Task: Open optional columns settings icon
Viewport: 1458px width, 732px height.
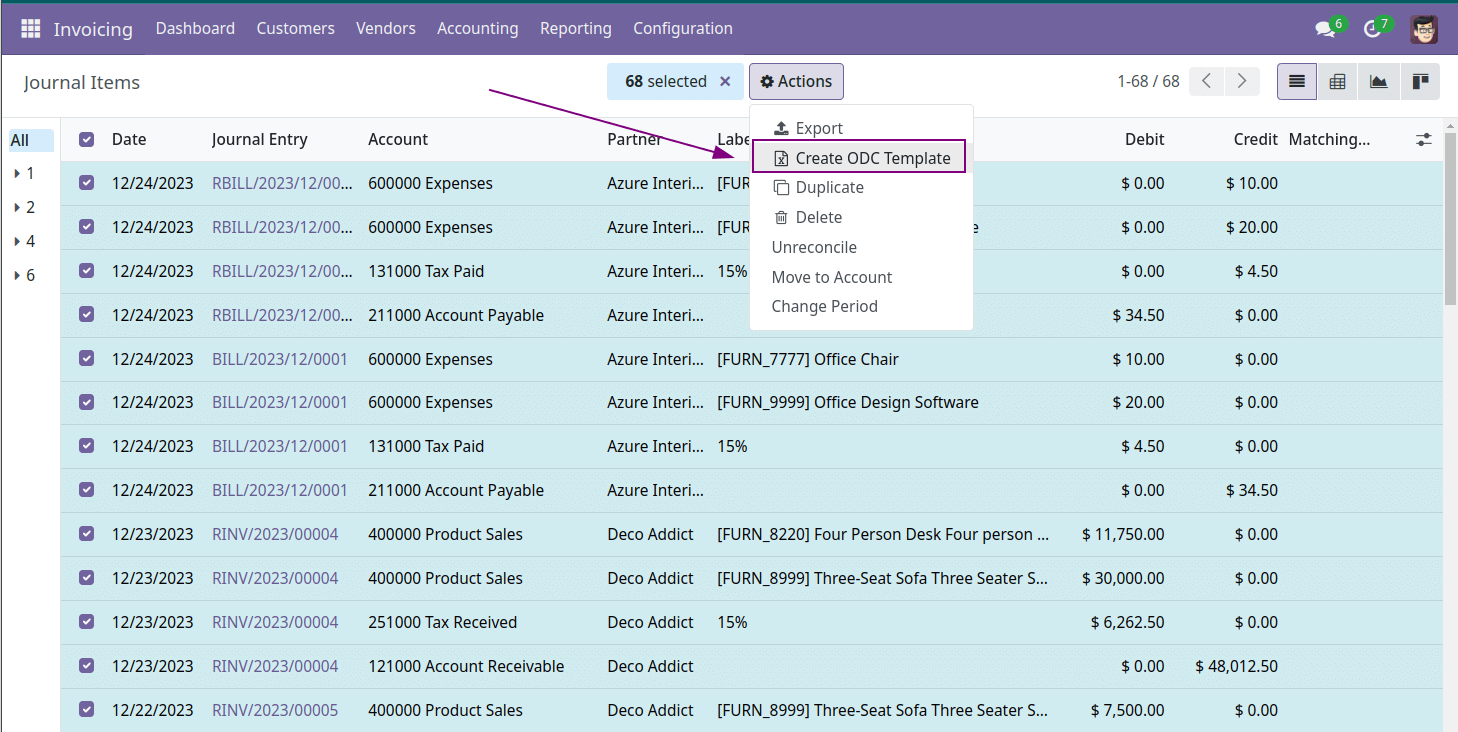Action: click(x=1424, y=140)
